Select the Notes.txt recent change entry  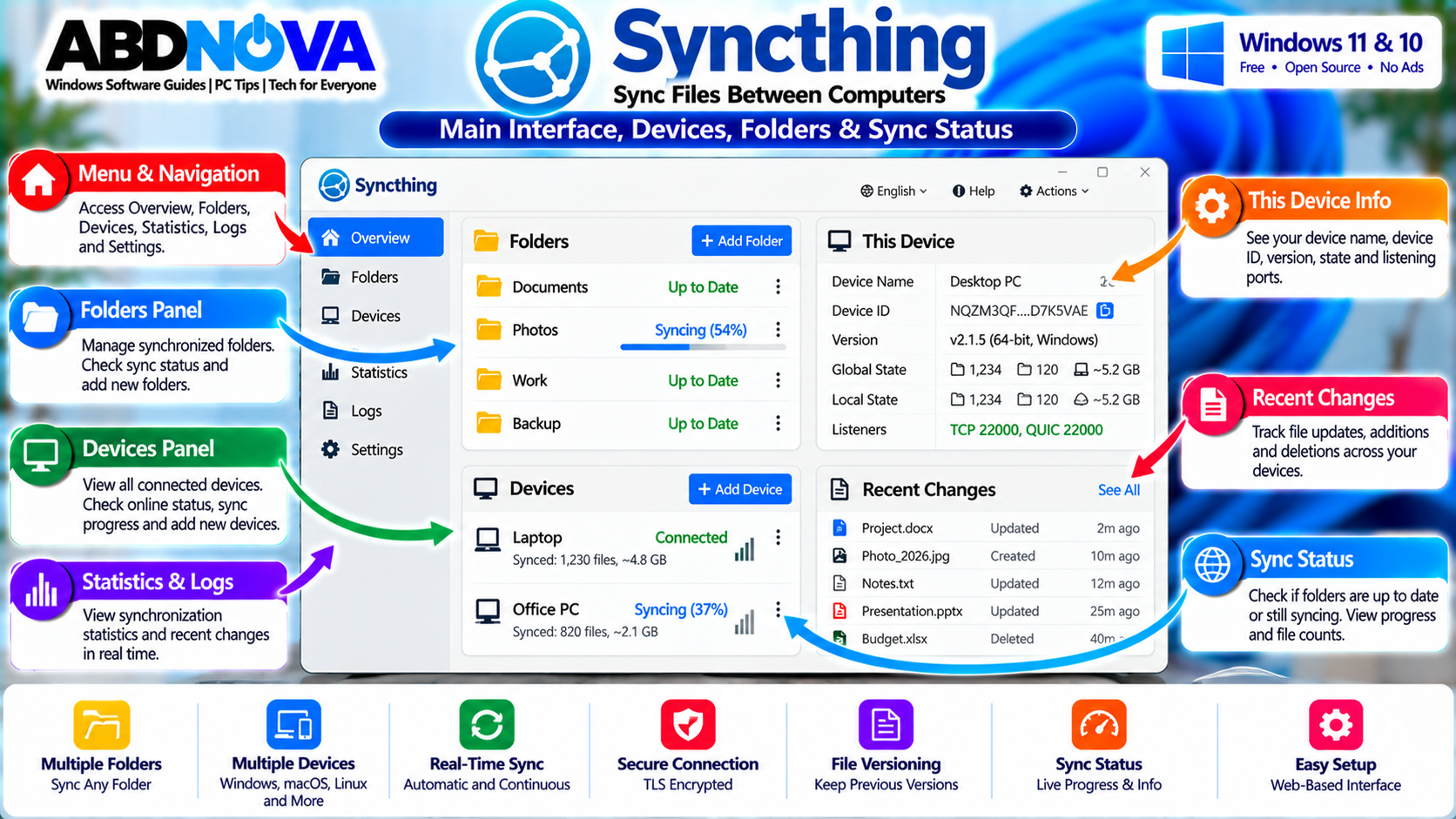[986, 583]
